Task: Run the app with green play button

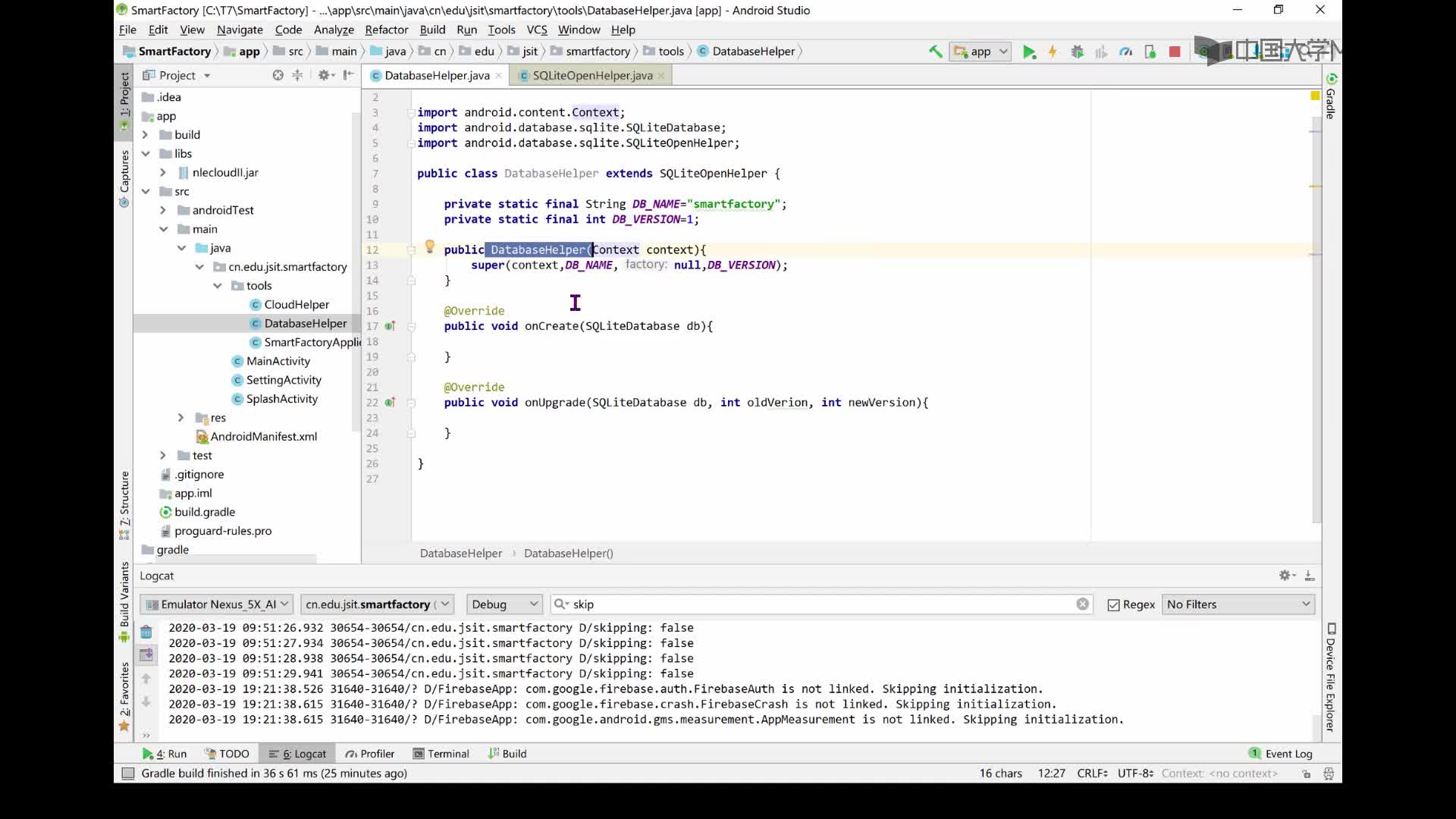Action: 1029,52
